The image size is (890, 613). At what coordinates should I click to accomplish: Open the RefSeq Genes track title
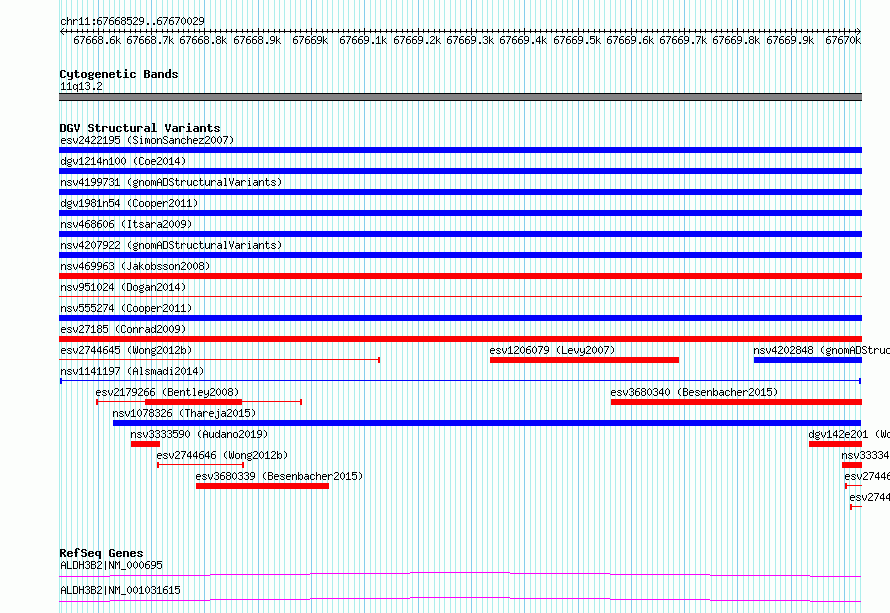pos(101,553)
